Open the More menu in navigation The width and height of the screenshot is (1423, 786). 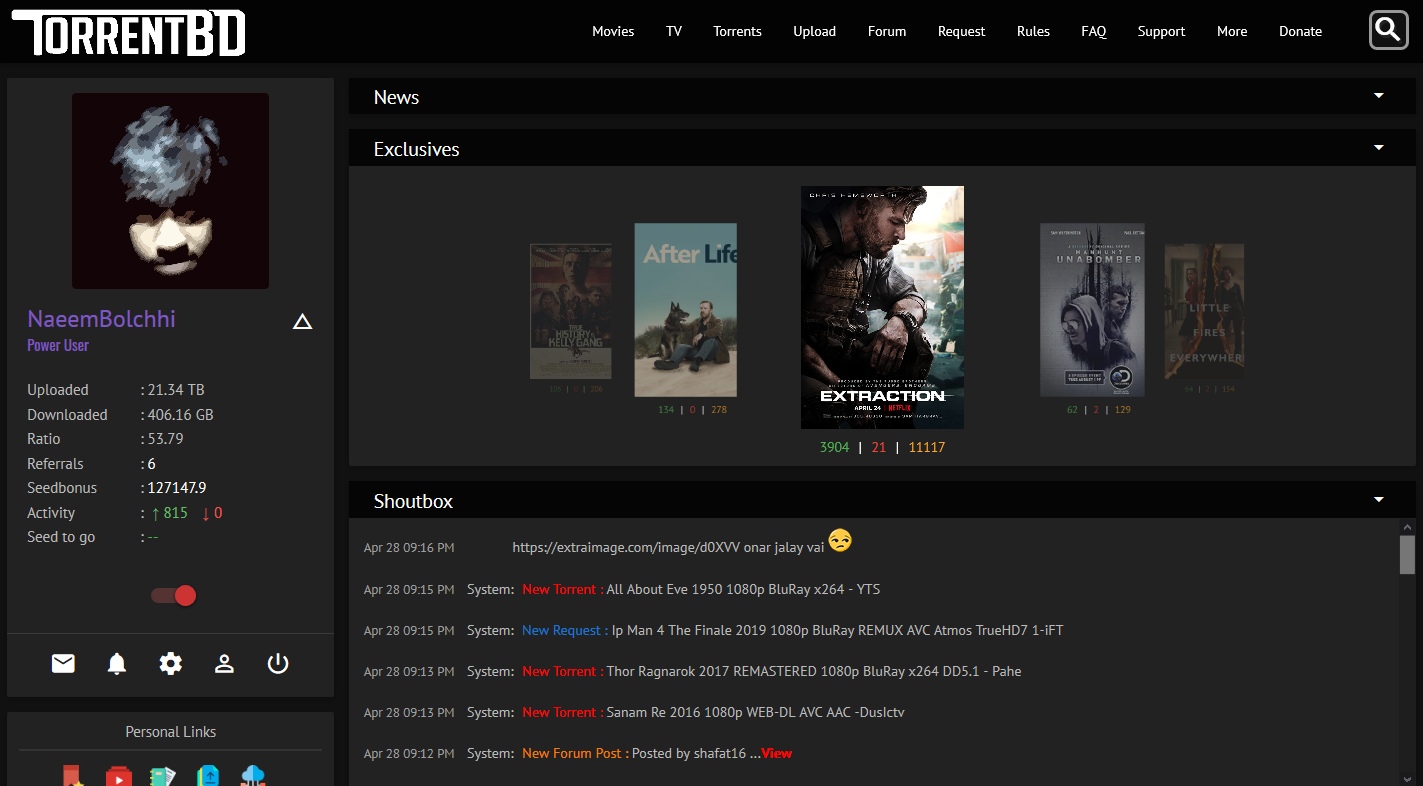coord(1231,31)
